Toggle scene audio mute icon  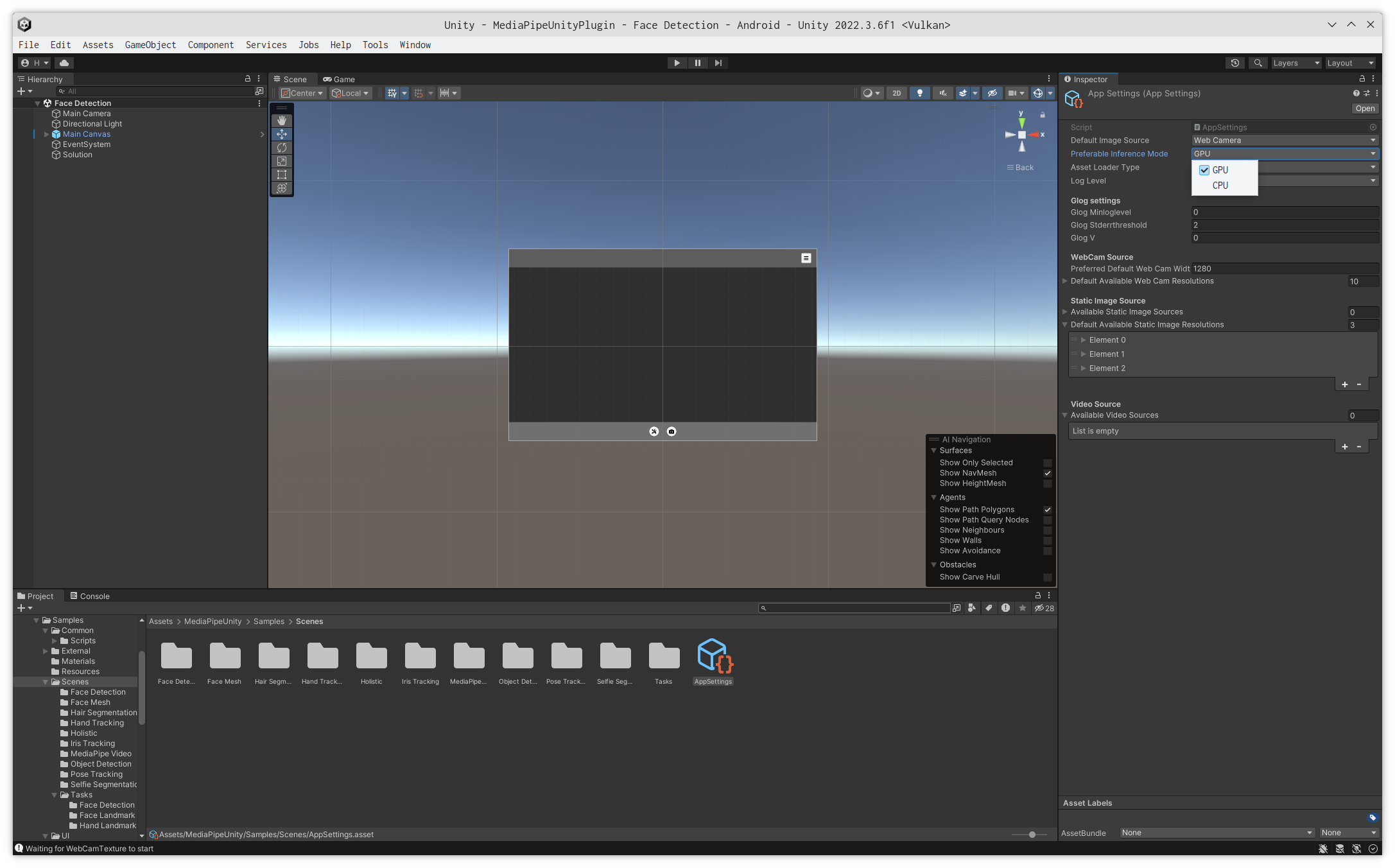pos(943,93)
